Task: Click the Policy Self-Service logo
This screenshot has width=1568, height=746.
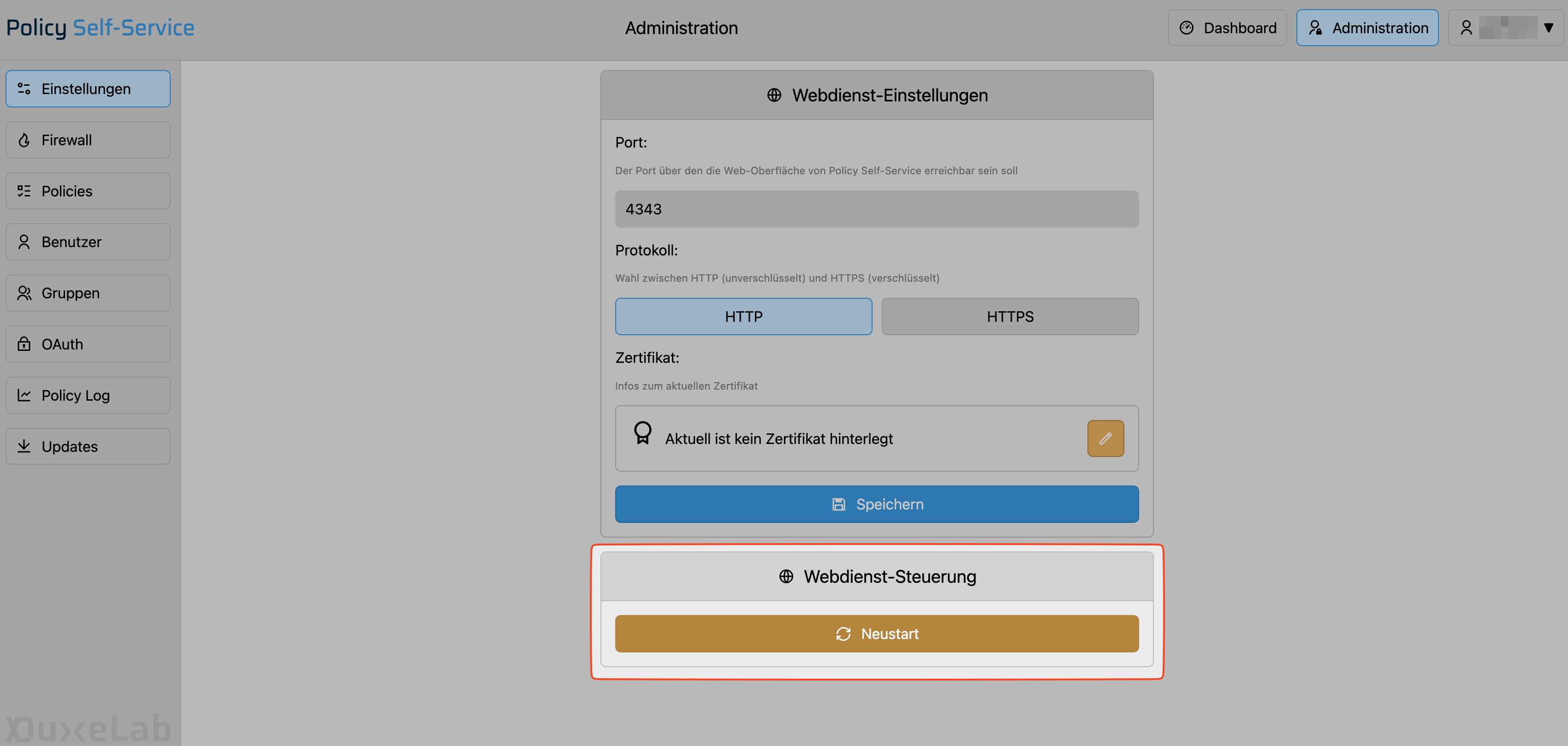Action: (x=101, y=27)
